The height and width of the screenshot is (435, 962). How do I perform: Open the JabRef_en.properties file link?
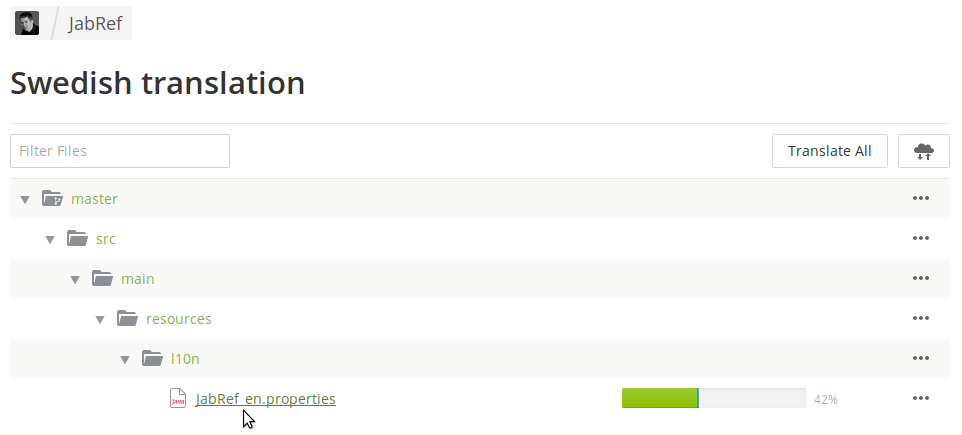(266, 399)
